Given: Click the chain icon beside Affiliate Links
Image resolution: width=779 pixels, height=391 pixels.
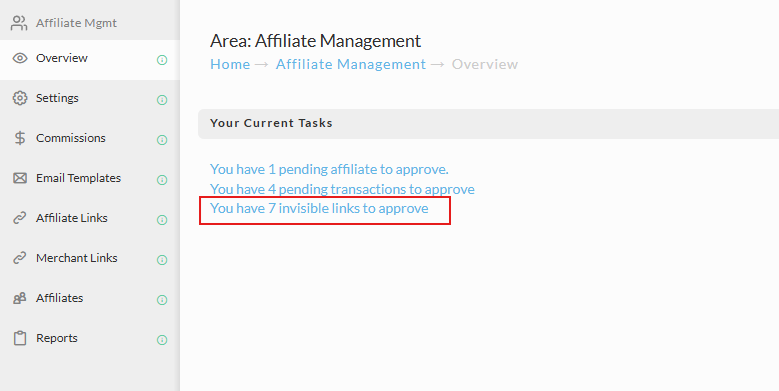Looking at the screenshot, I should click(20, 218).
